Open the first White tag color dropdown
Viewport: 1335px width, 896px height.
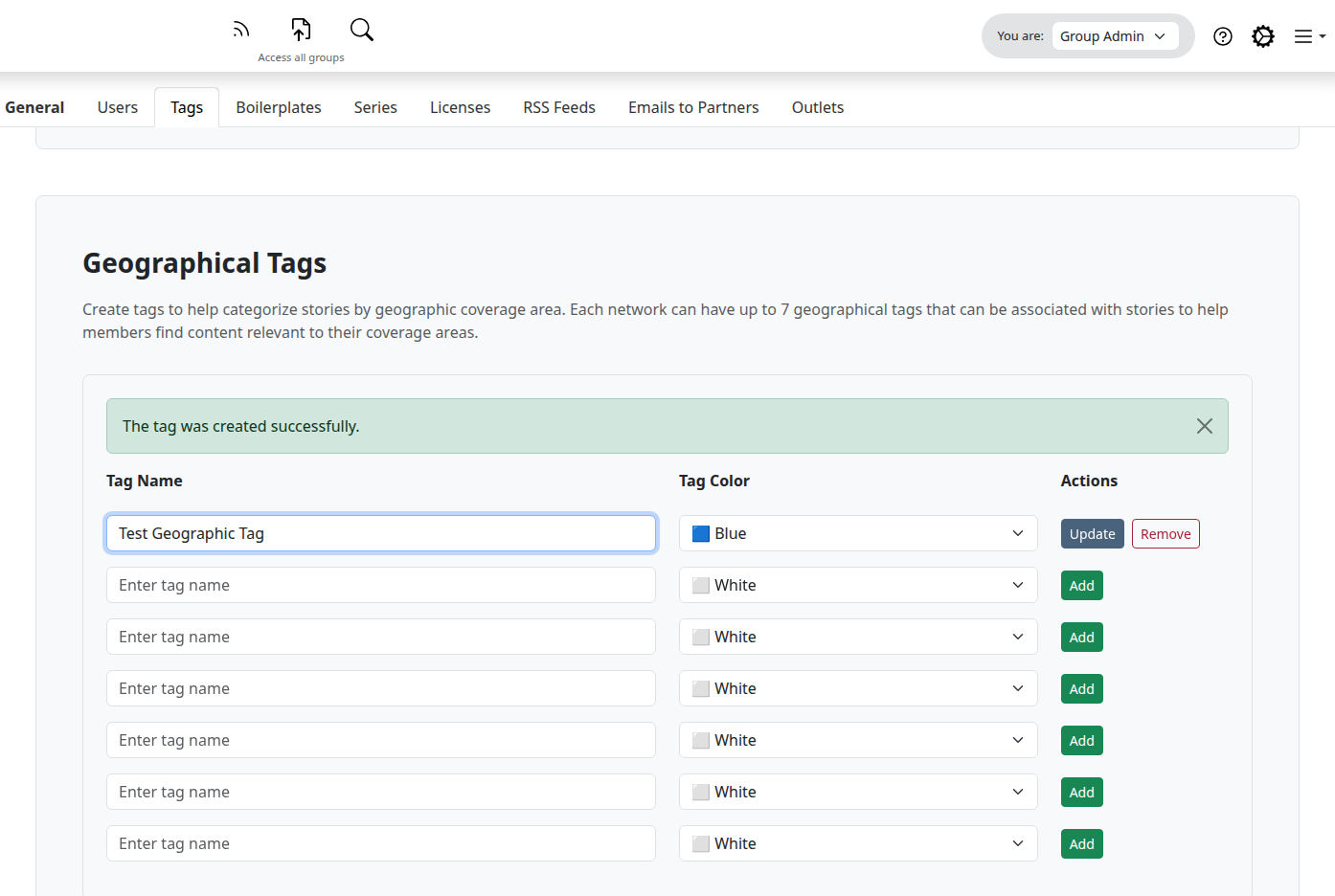tap(858, 585)
